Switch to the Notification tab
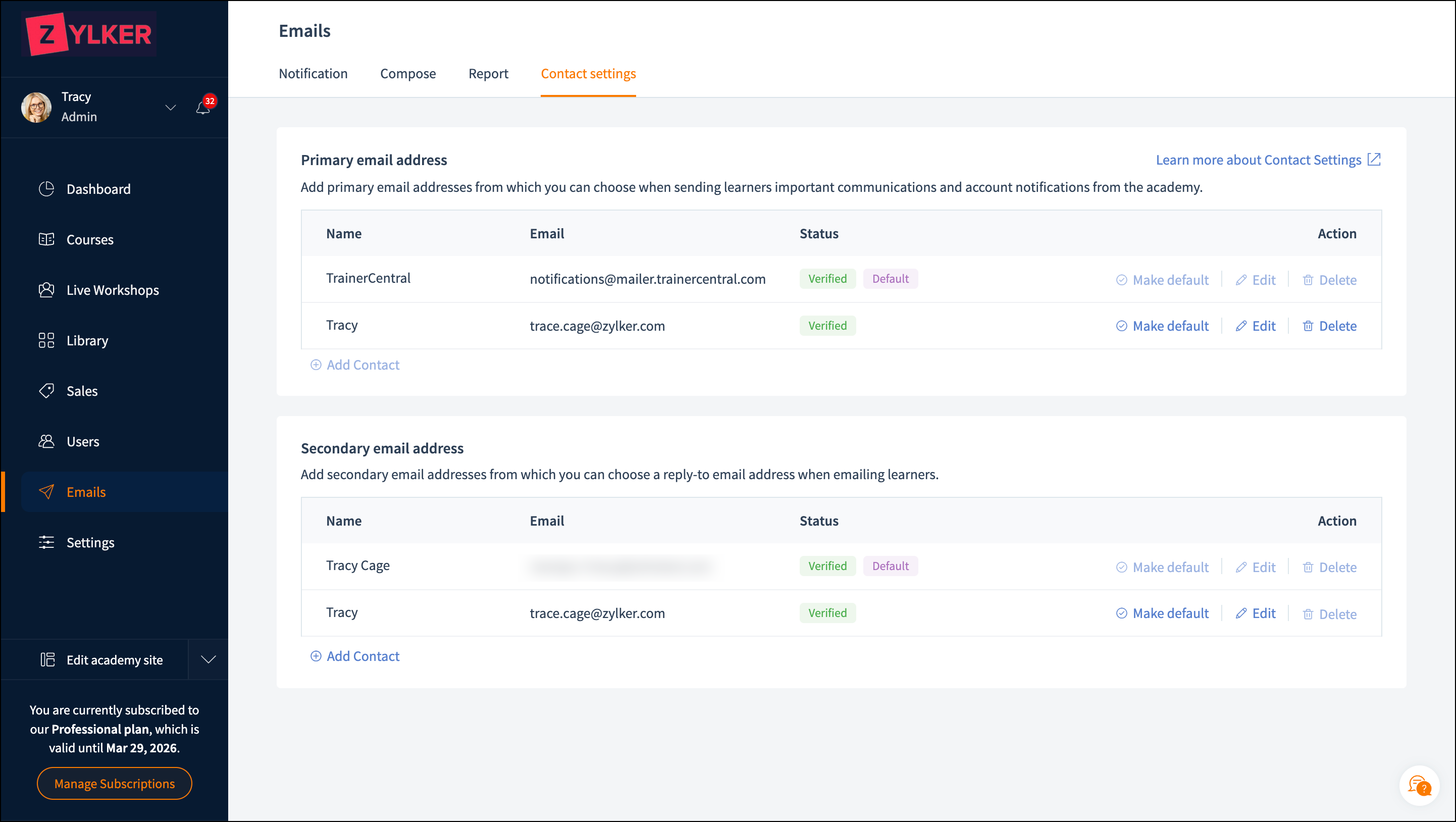Screen dimensions: 1456x822 point(313,74)
